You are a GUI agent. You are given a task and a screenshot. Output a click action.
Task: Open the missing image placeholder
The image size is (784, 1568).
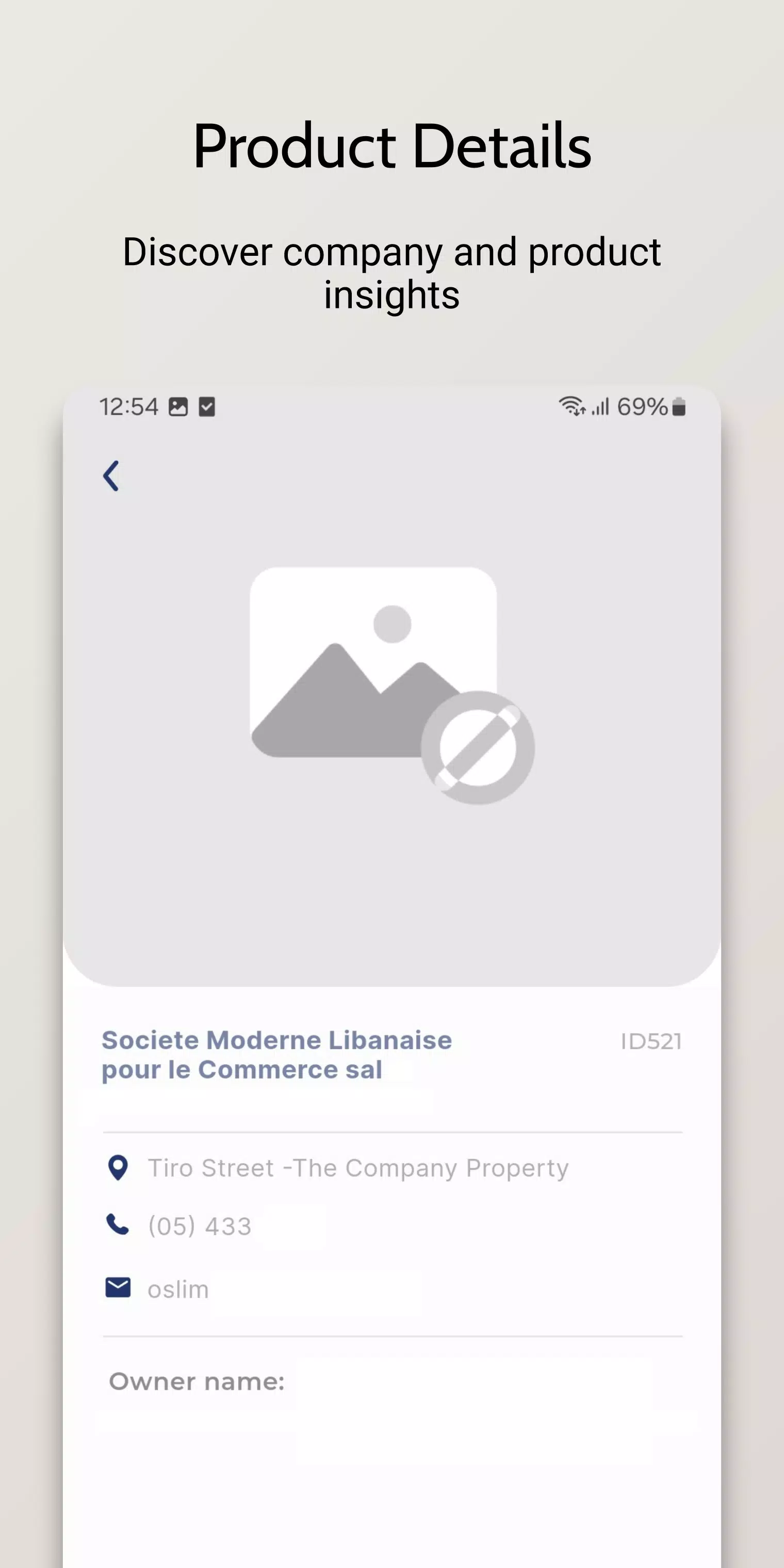coord(374,662)
